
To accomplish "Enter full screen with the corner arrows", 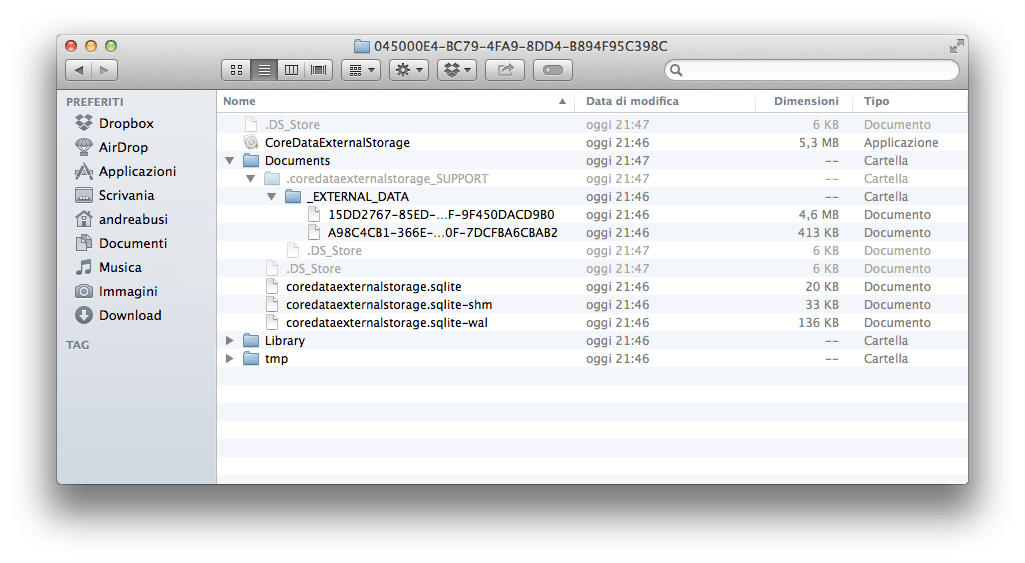I will pyautogui.click(x=956, y=46).
